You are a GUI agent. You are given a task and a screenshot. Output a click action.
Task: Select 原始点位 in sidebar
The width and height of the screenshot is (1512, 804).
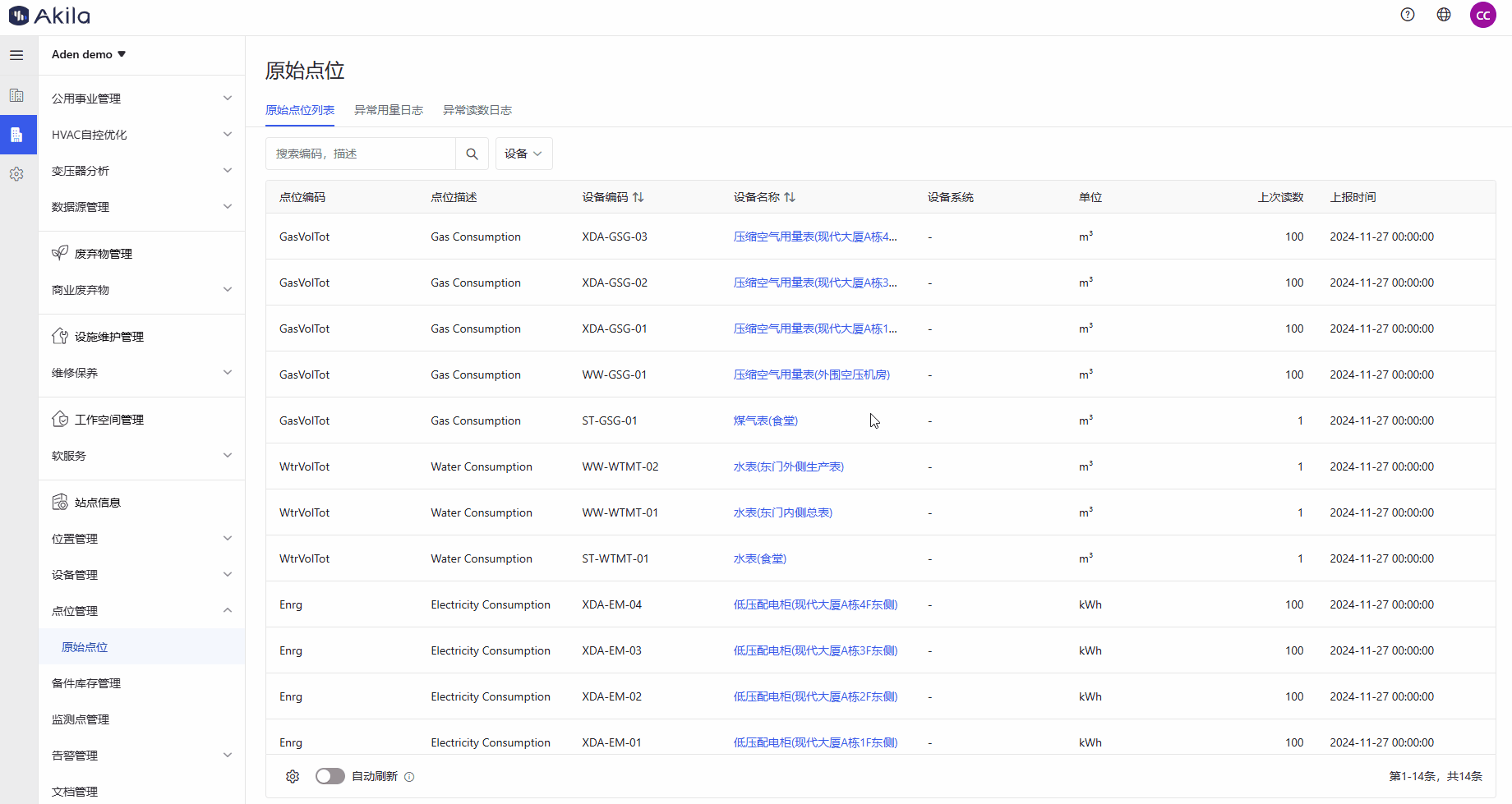click(141, 647)
